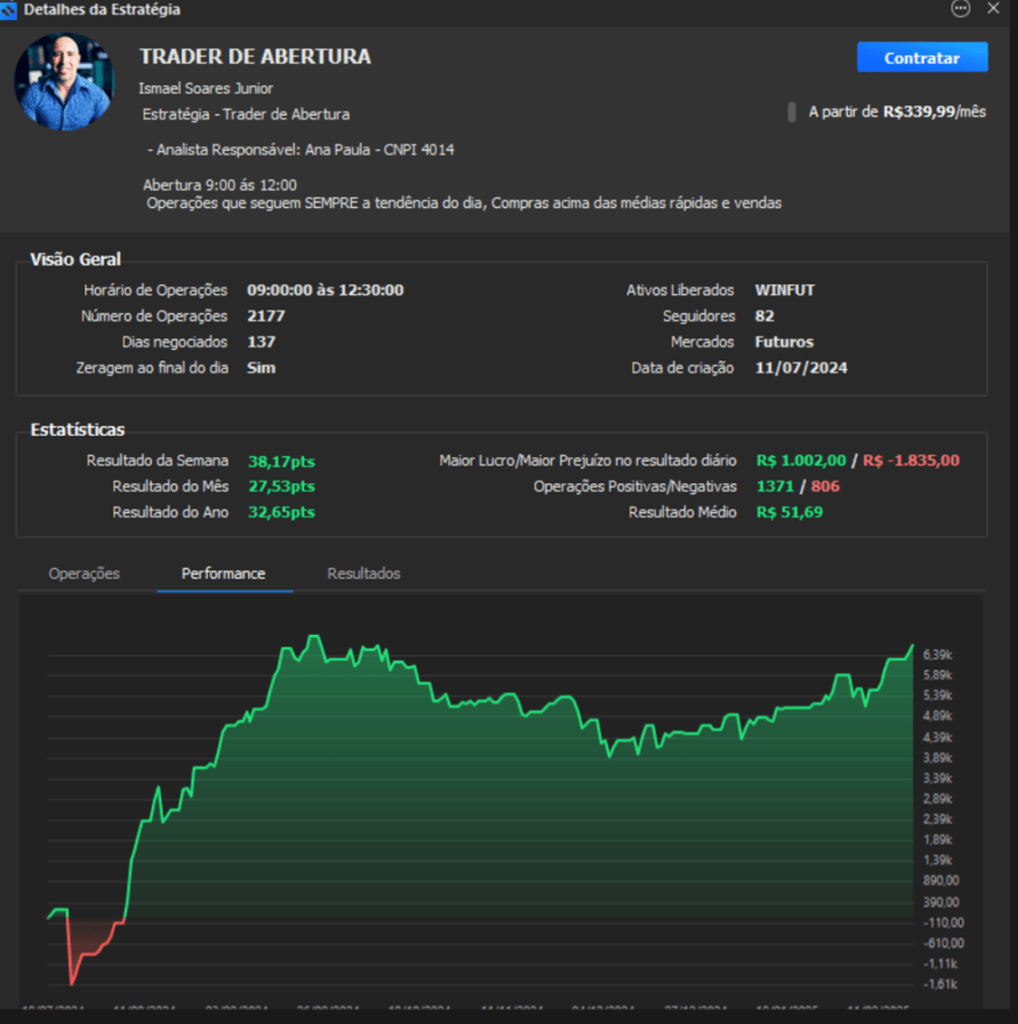Close the Detalhes da Estratégia window

[x=993, y=9]
